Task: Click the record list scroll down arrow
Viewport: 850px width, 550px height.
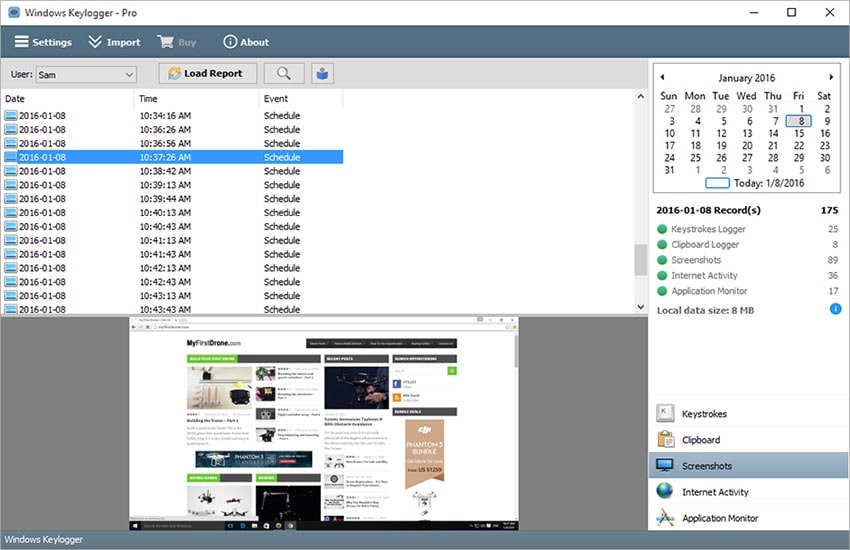Action: [x=640, y=307]
